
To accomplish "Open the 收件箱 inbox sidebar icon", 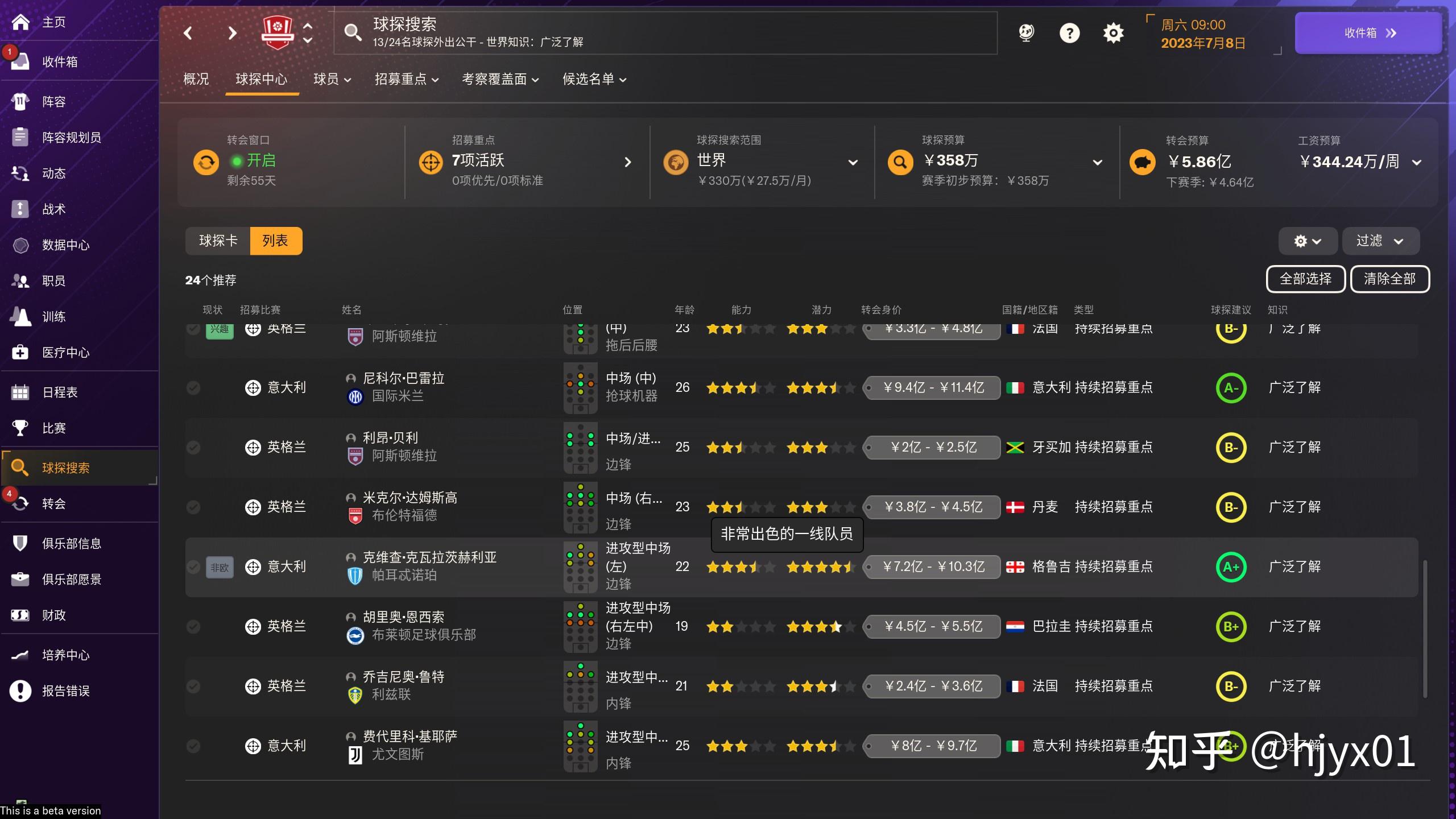I will [20, 61].
